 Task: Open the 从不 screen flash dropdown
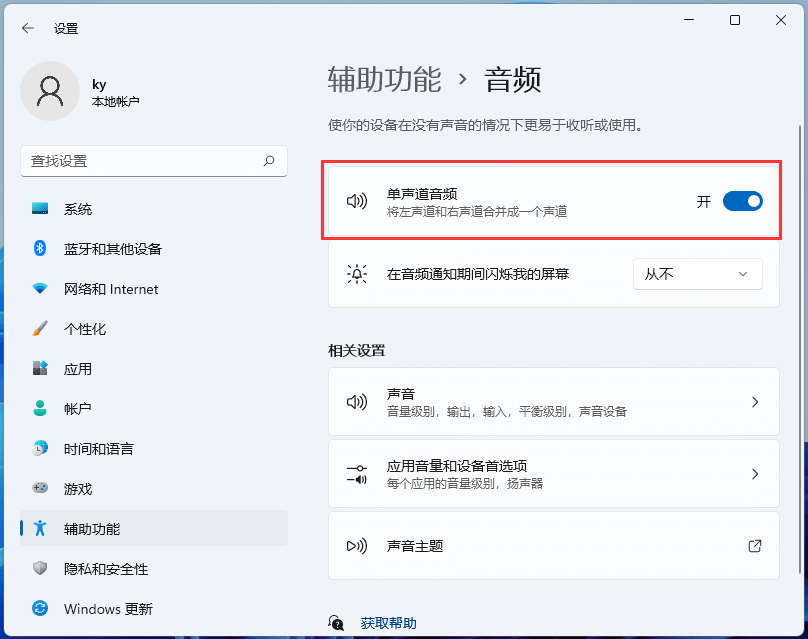[697, 274]
